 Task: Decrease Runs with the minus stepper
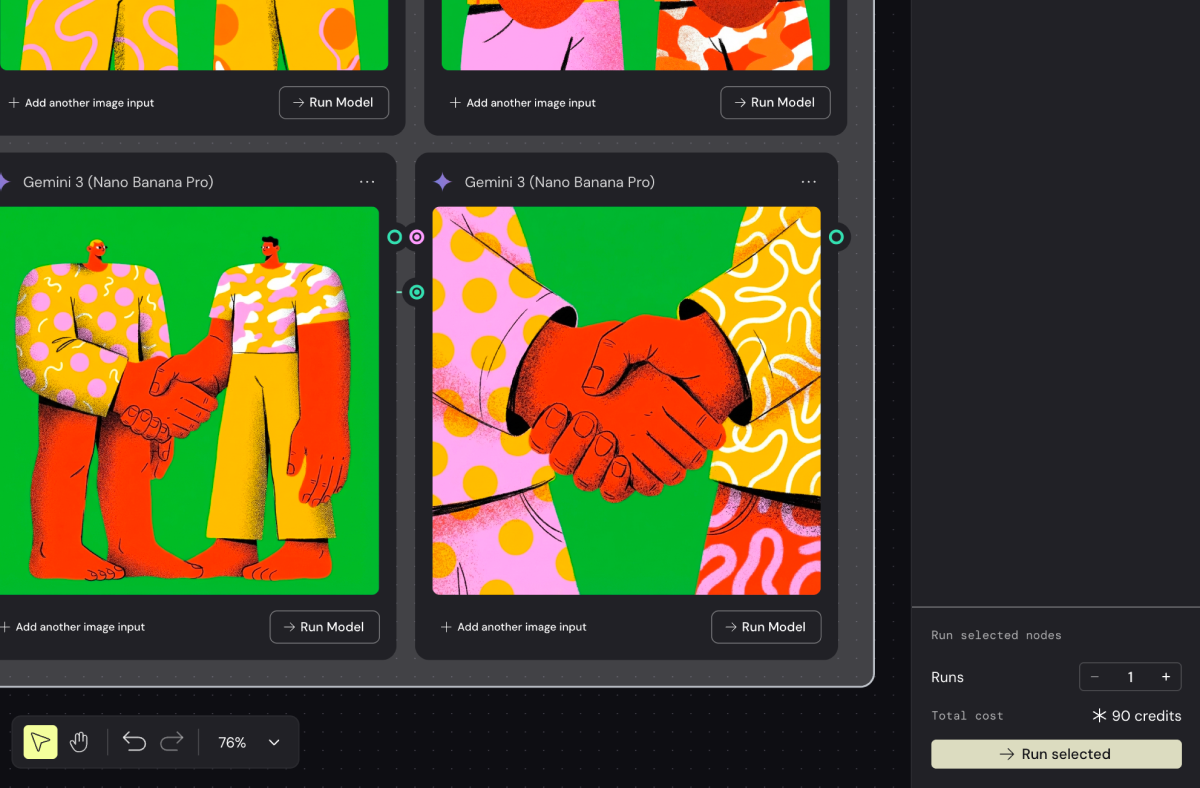click(1095, 676)
